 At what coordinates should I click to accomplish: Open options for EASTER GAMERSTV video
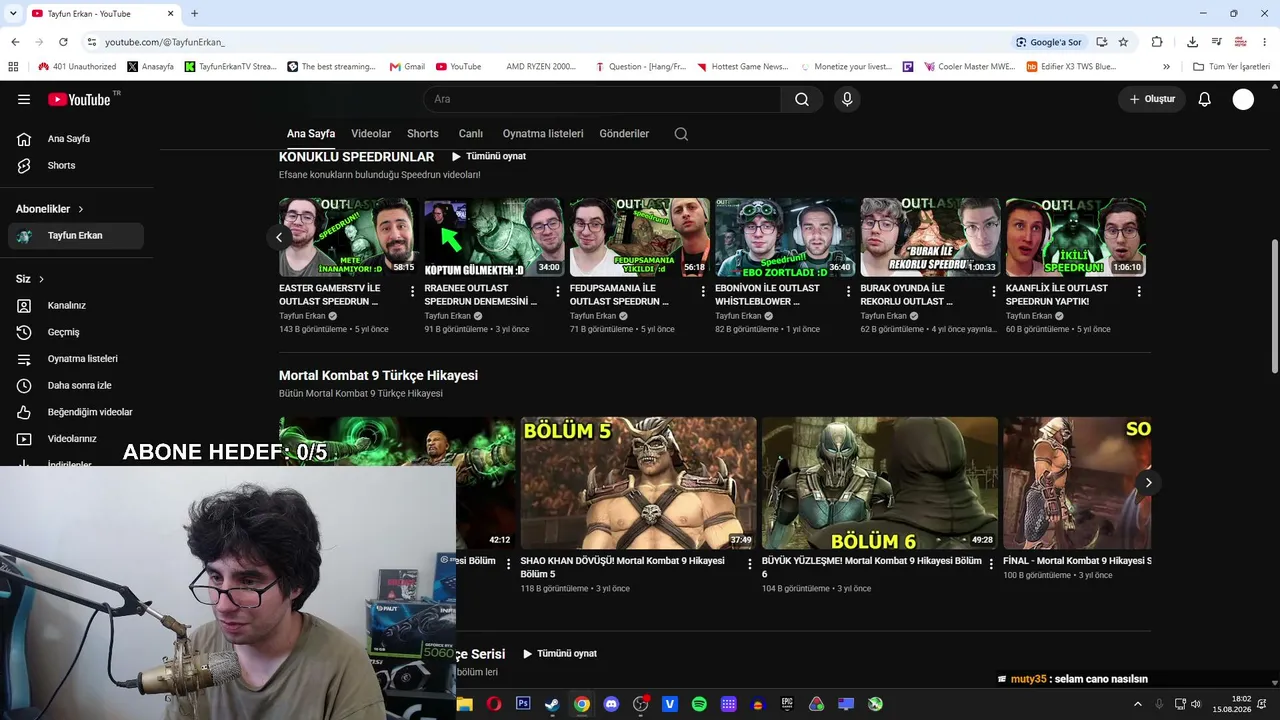(x=412, y=292)
